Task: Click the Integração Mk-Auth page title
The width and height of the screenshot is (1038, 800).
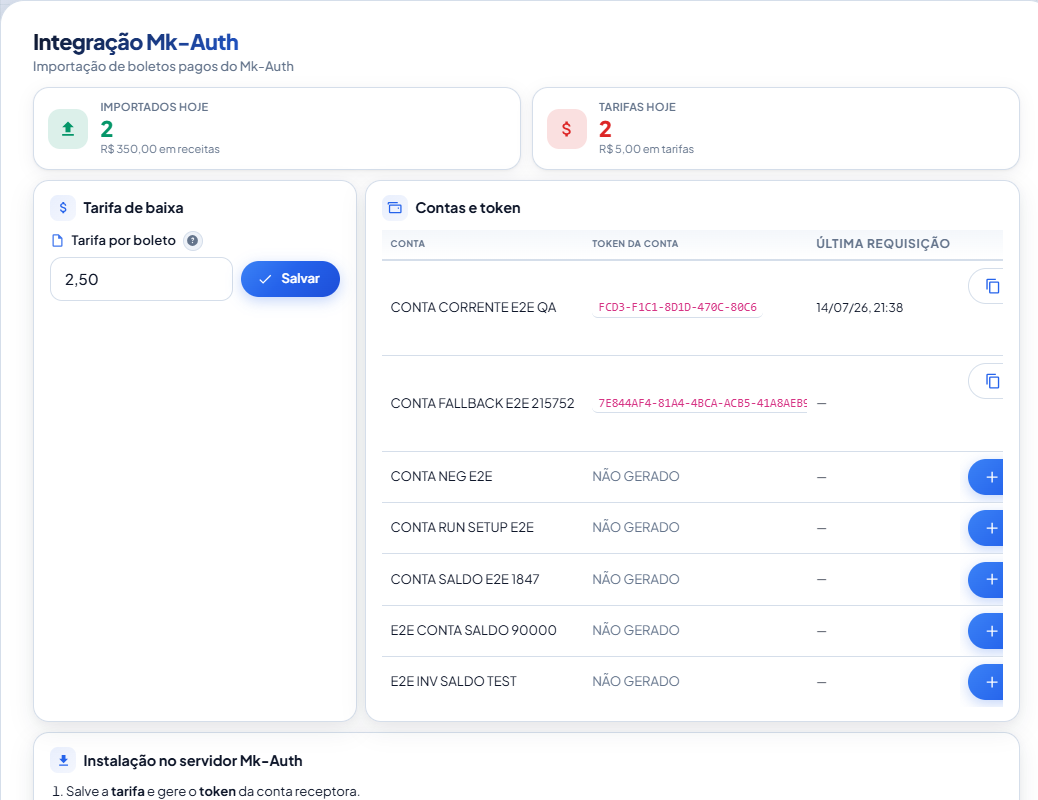Action: point(136,42)
